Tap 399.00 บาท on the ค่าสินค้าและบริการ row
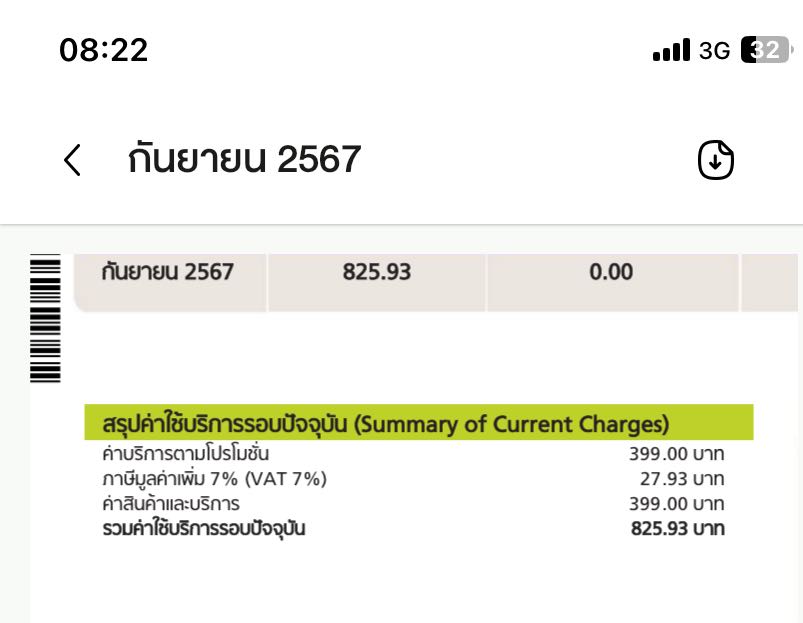 [677, 504]
